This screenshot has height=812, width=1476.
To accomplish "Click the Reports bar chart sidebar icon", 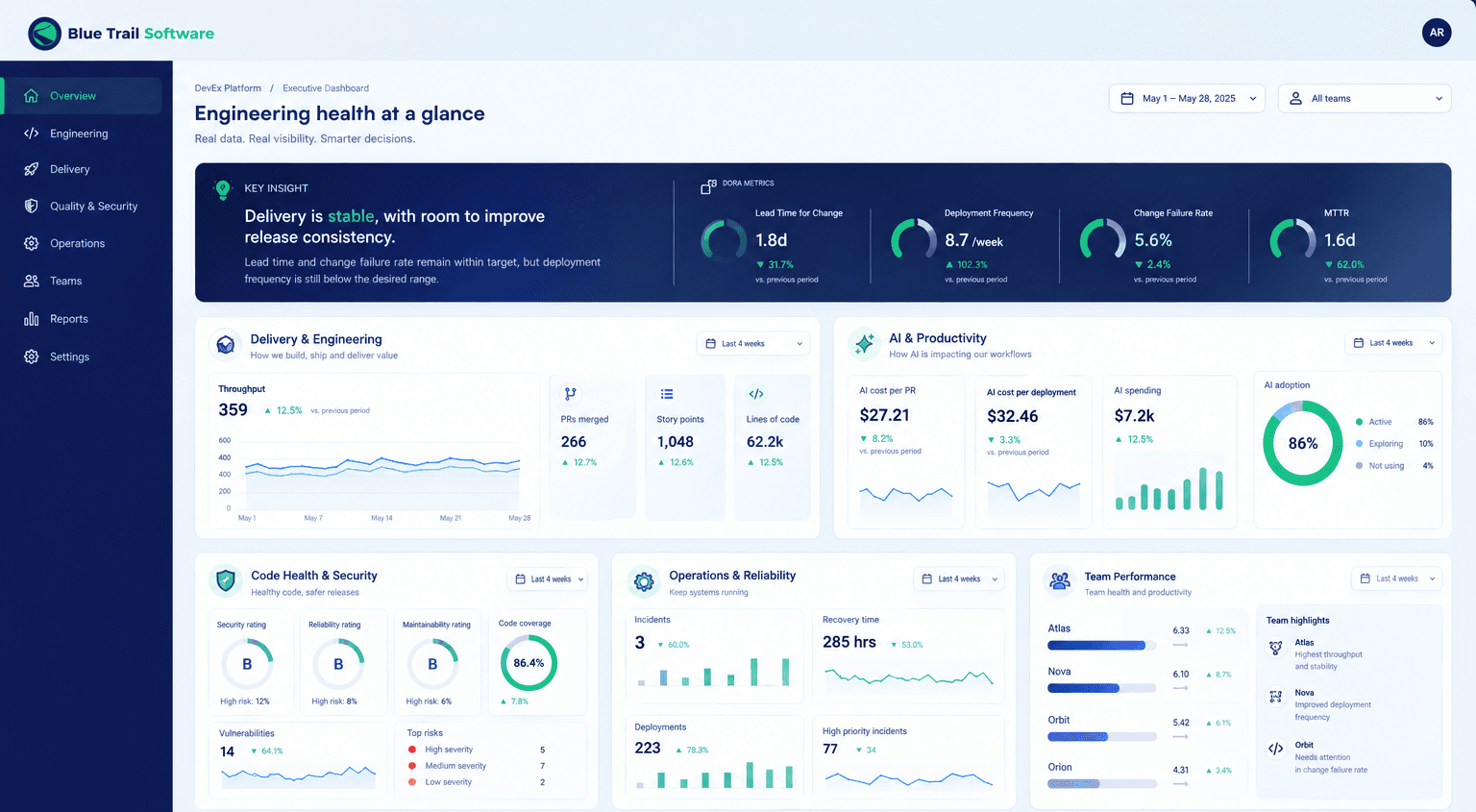I will tap(31, 319).
